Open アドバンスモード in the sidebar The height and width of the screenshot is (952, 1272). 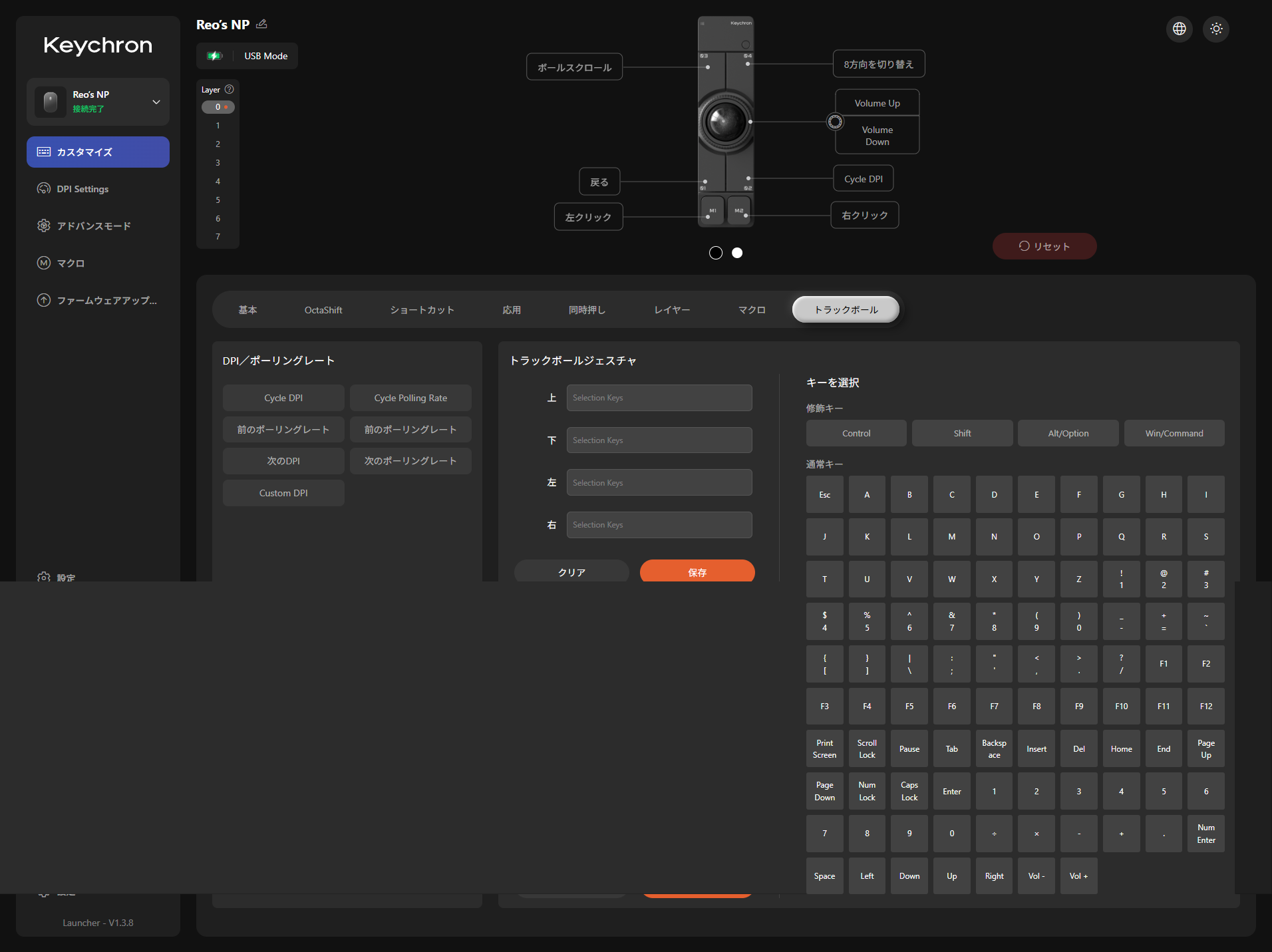point(98,226)
